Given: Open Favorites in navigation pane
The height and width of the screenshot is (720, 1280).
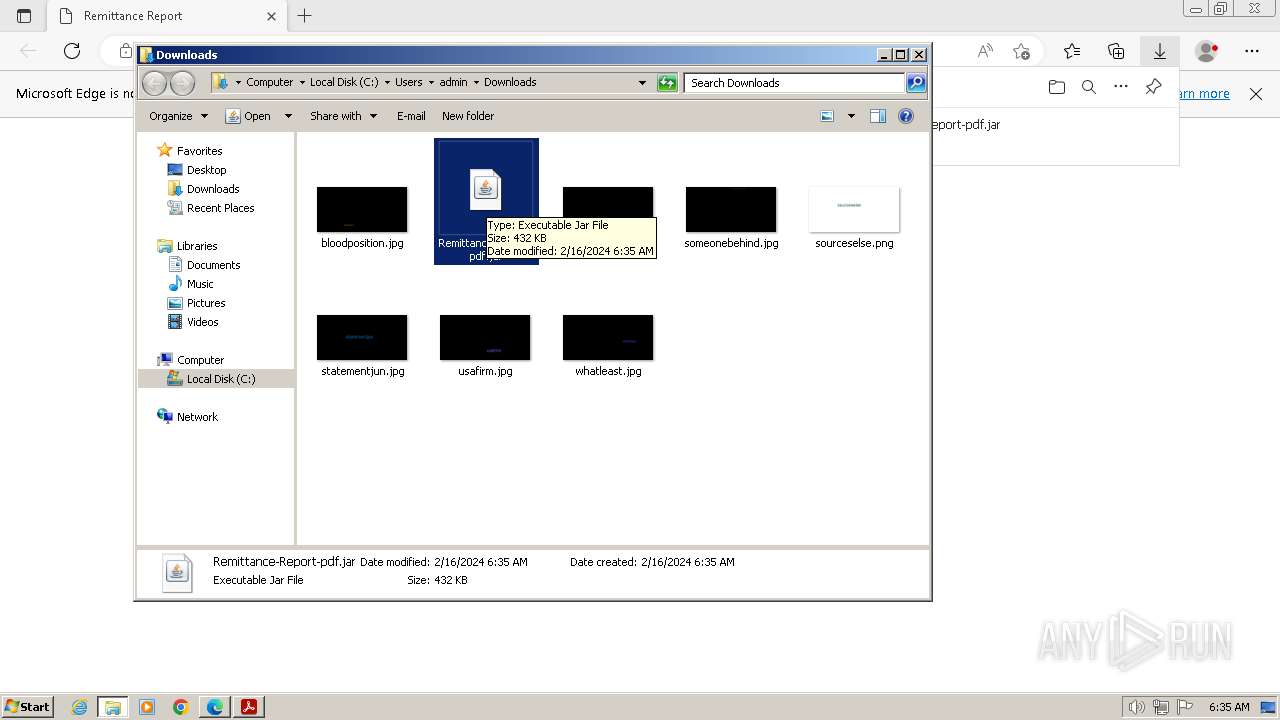Looking at the screenshot, I should [199, 151].
